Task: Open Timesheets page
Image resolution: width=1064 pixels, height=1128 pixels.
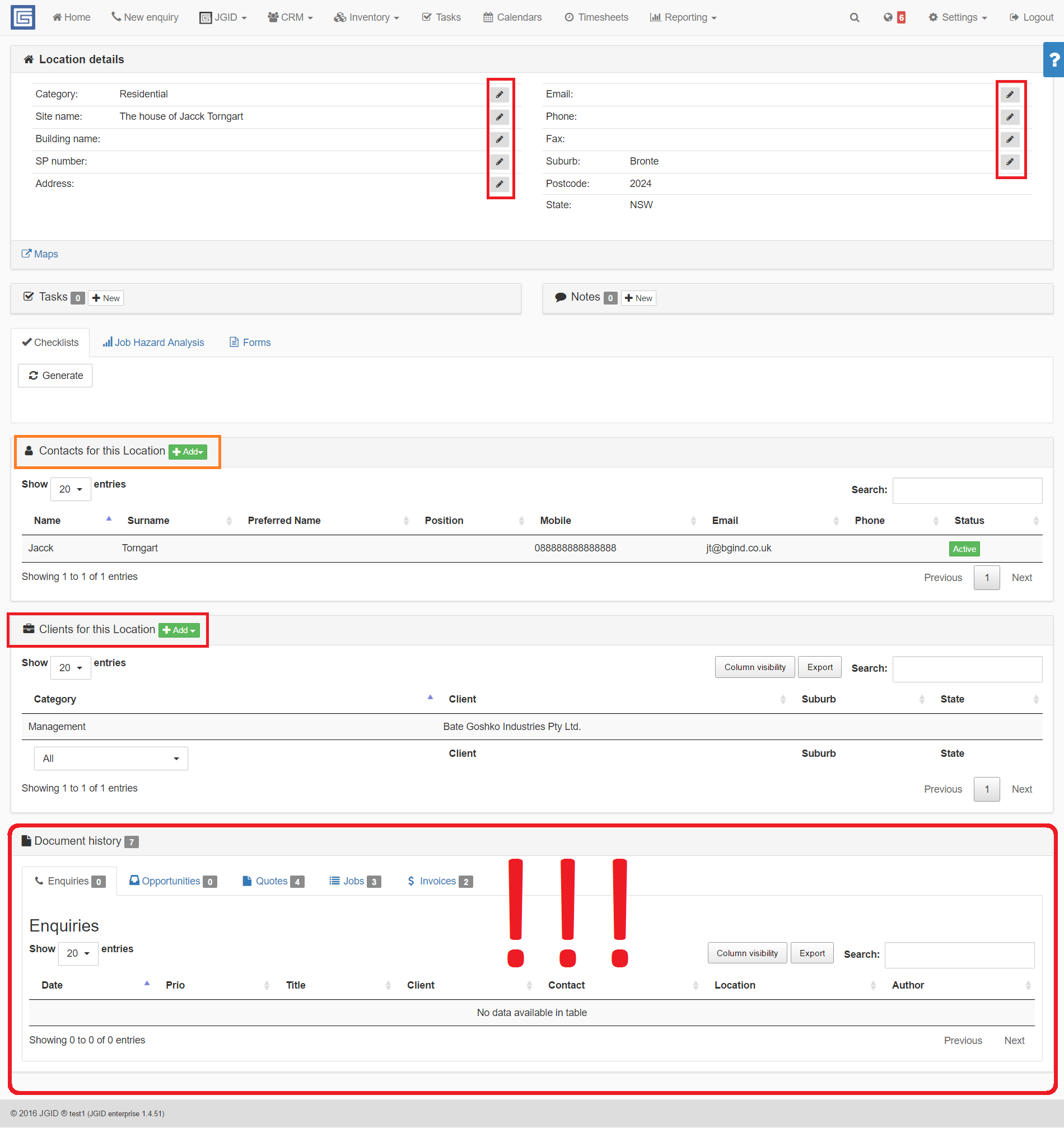Action: pyautogui.click(x=596, y=17)
